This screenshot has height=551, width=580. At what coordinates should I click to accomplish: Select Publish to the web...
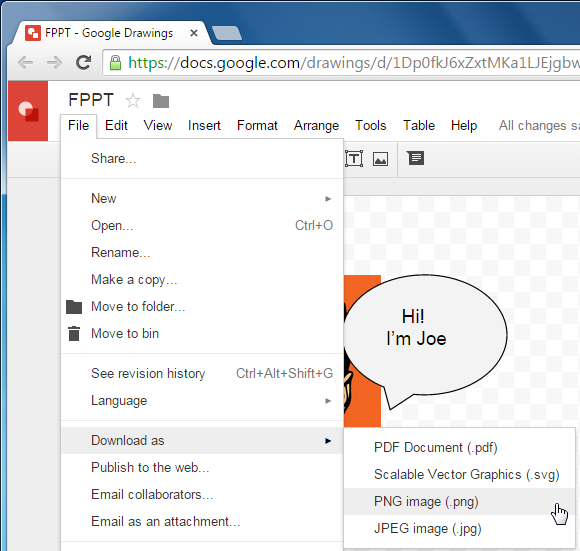(x=202, y=467)
